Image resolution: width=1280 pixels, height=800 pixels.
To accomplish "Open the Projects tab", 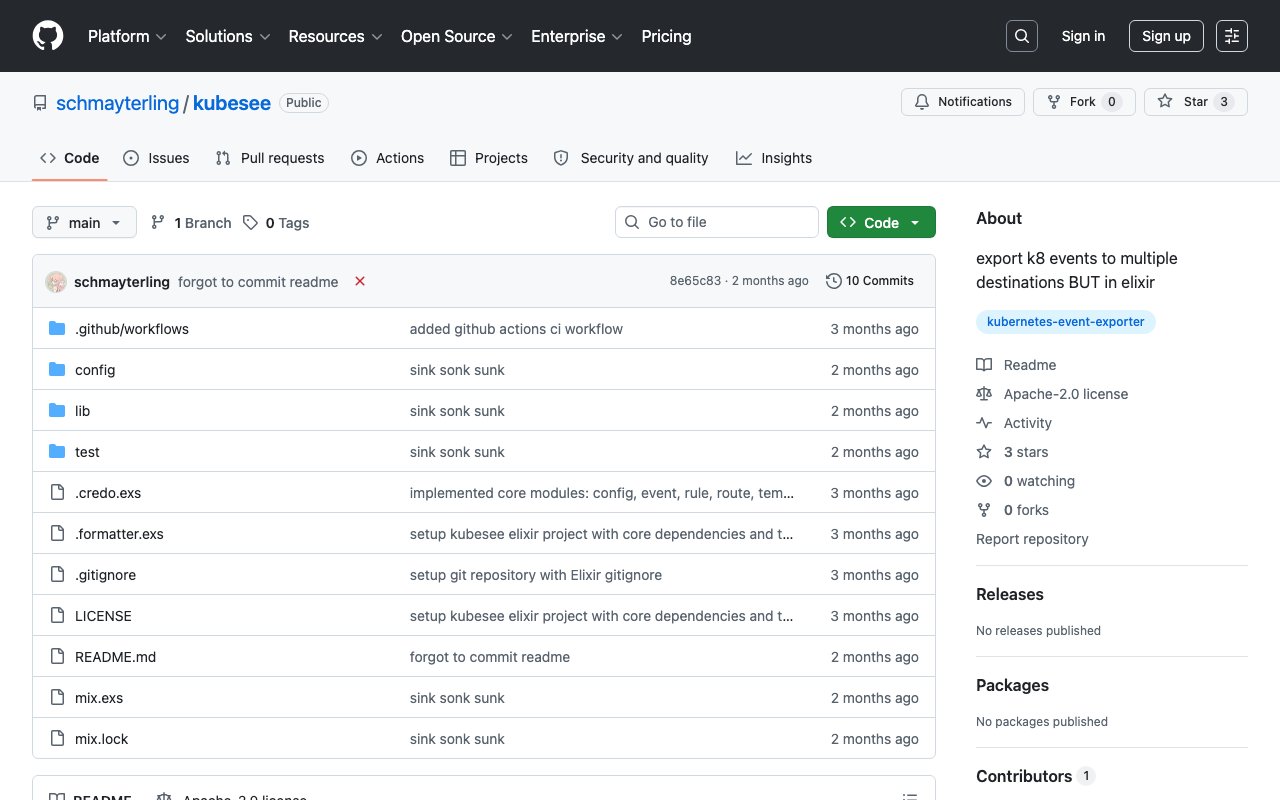I will (x=489, y=158).
